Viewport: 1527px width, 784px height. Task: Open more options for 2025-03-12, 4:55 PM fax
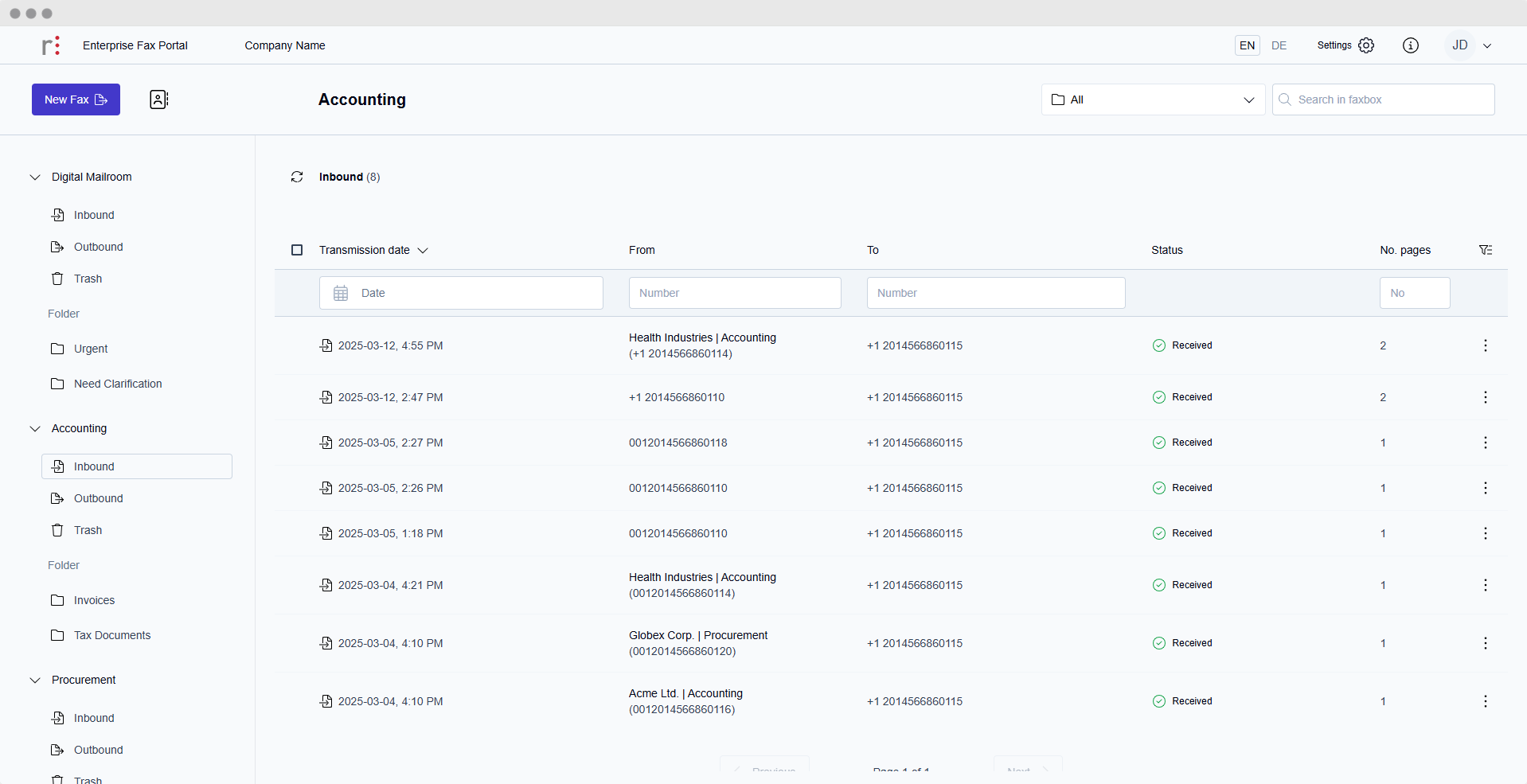click(1486, 345)
